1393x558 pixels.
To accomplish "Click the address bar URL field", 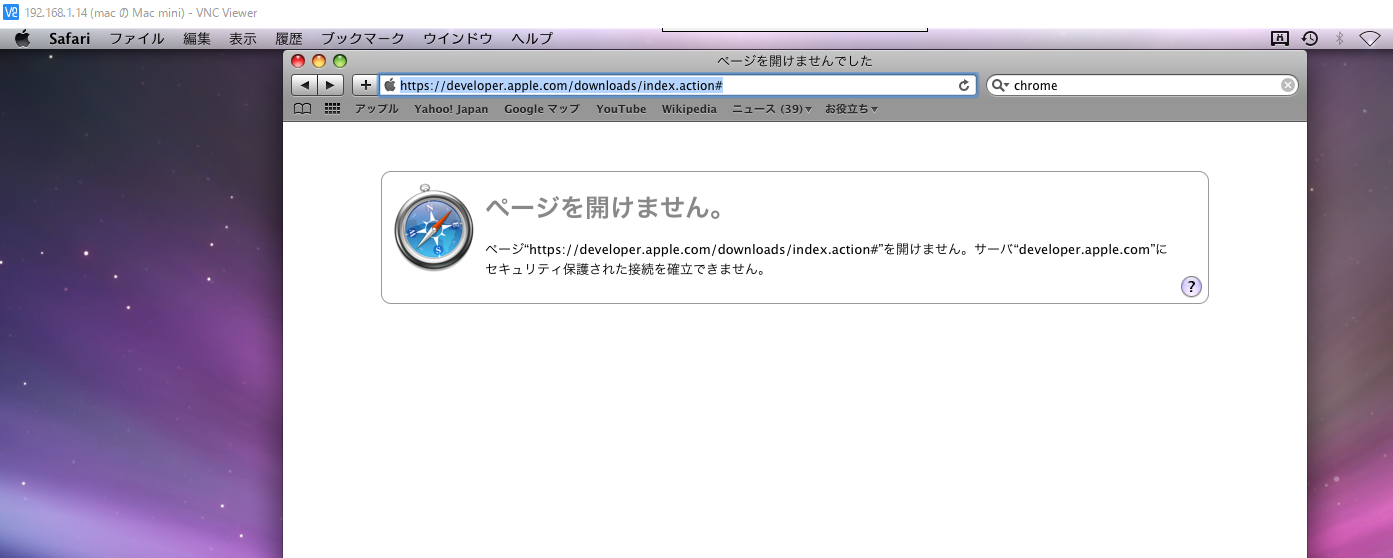I will pos(678,86).
